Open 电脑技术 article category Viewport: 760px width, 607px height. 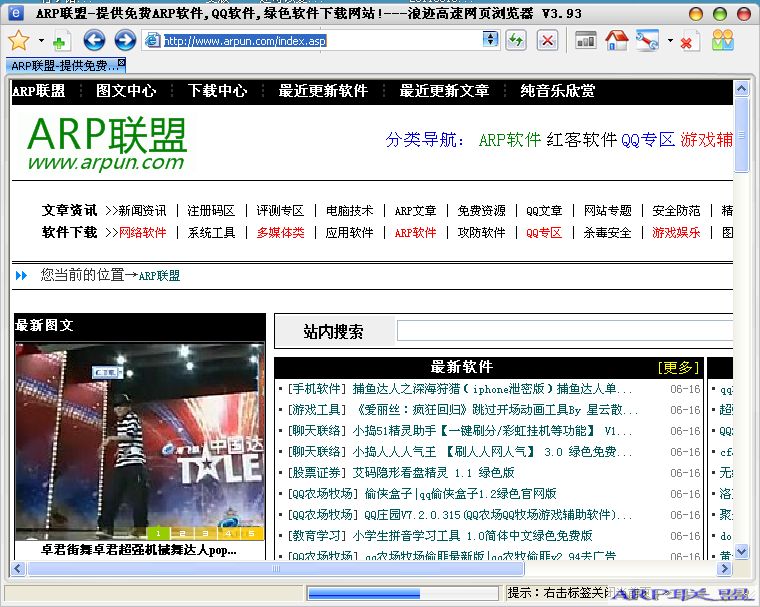349,210
